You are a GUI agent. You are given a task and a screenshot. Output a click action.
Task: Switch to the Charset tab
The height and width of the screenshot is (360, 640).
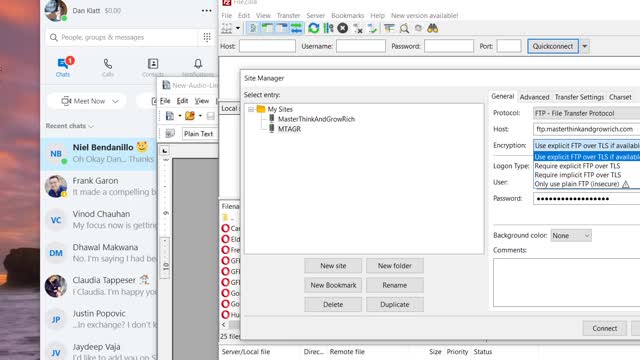(x=620, y=97)
